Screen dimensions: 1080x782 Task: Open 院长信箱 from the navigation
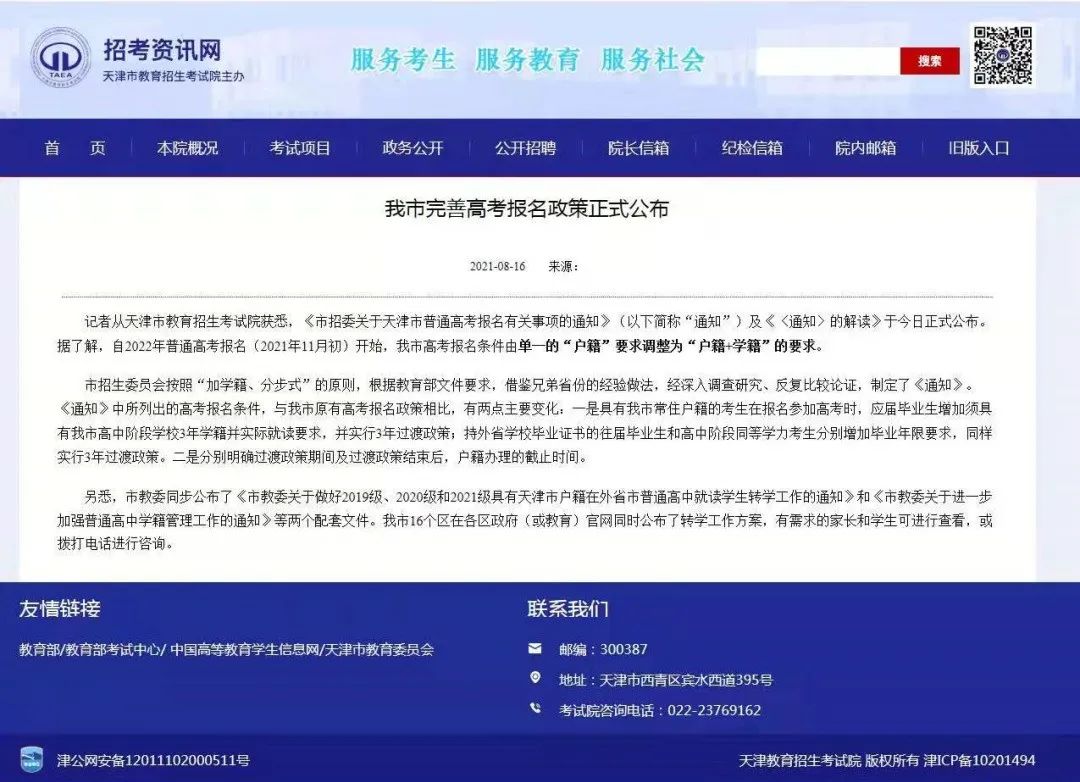tap(638, 148)
